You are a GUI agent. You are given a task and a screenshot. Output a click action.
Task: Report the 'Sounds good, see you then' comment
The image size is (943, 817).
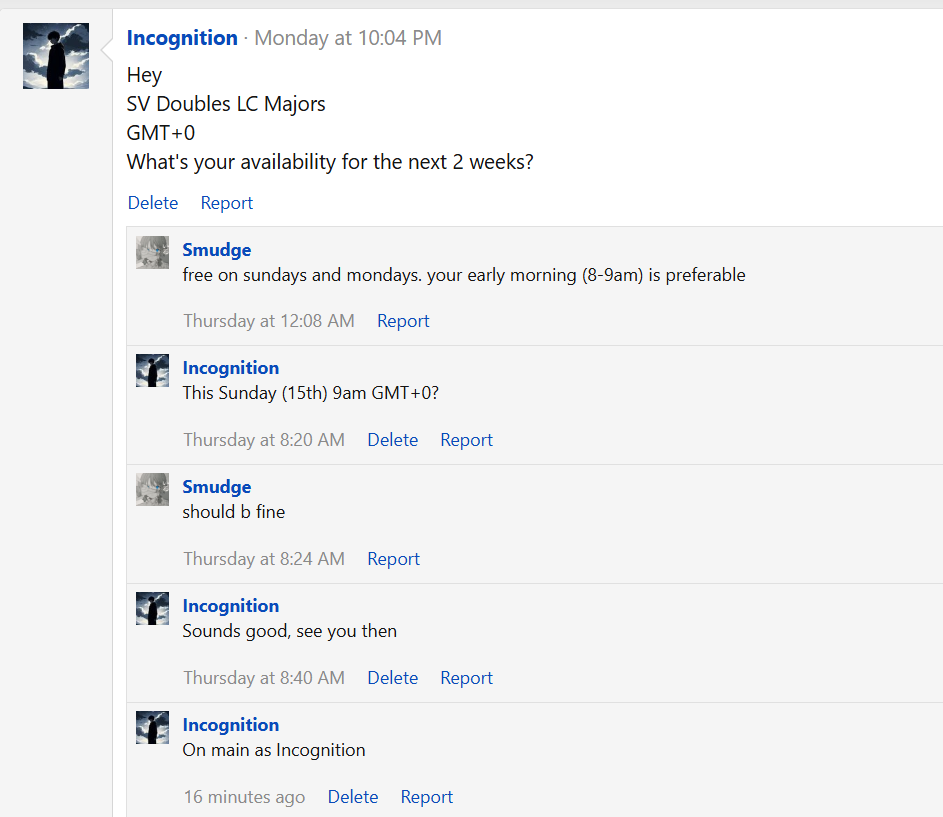[466, 678]
